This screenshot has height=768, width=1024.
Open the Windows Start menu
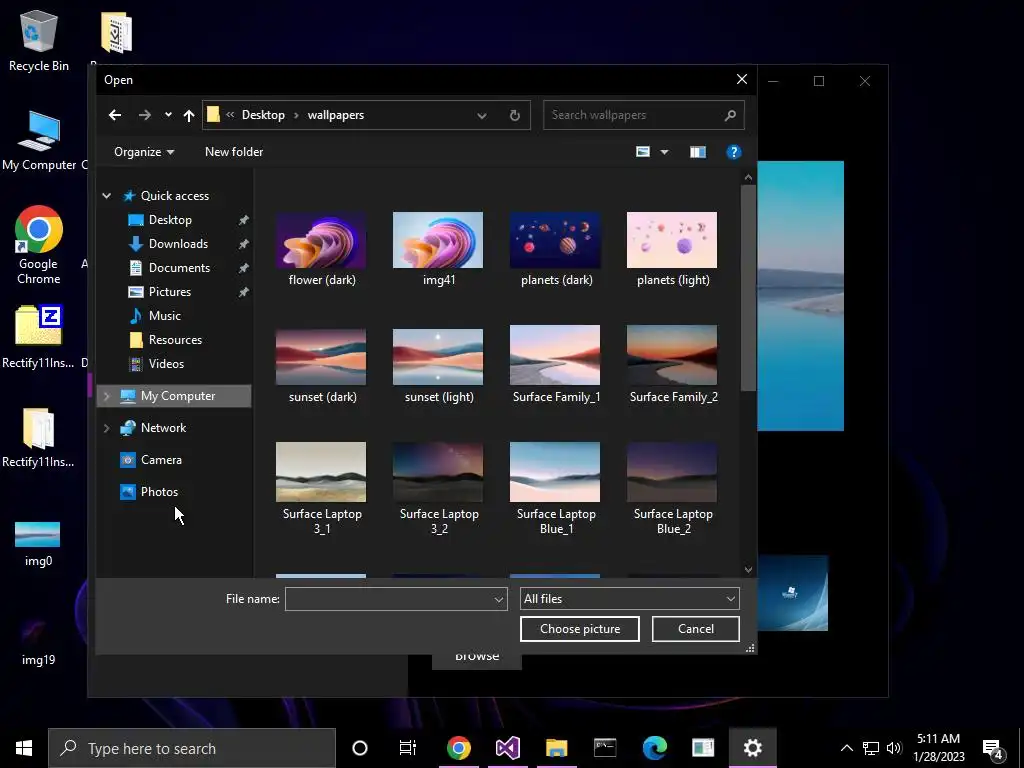[24, 748]
